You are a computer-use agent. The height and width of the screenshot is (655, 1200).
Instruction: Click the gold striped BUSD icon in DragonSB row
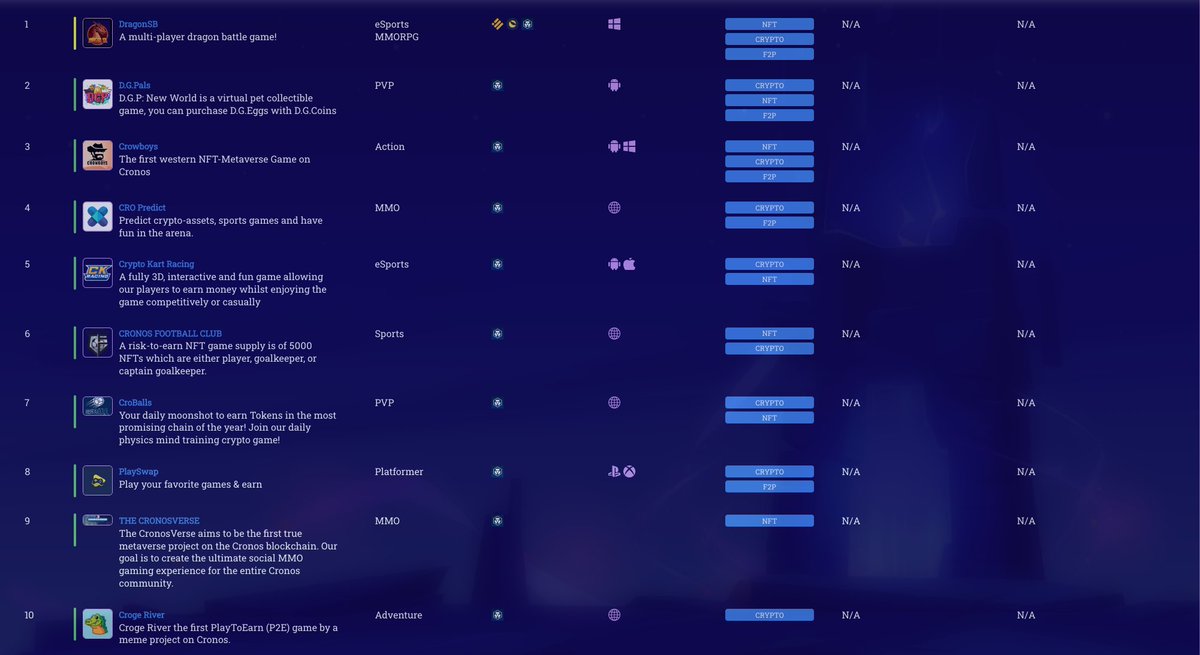tap(497, 23)
